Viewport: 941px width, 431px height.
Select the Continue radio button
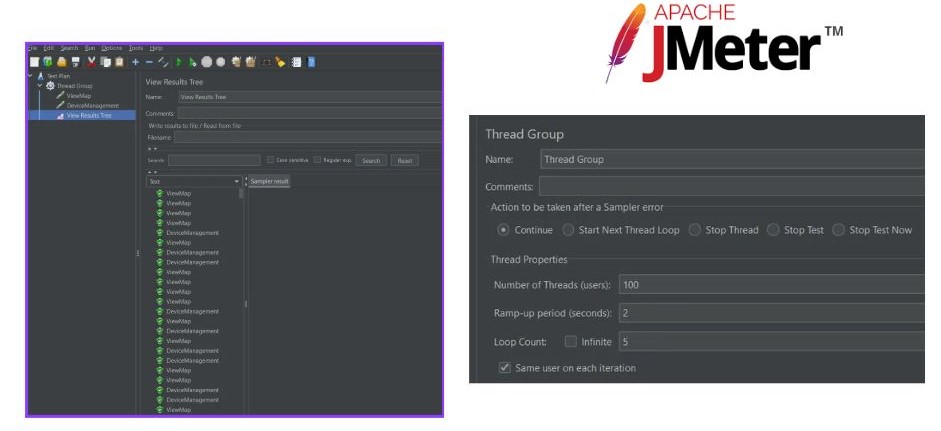[504, 230]
